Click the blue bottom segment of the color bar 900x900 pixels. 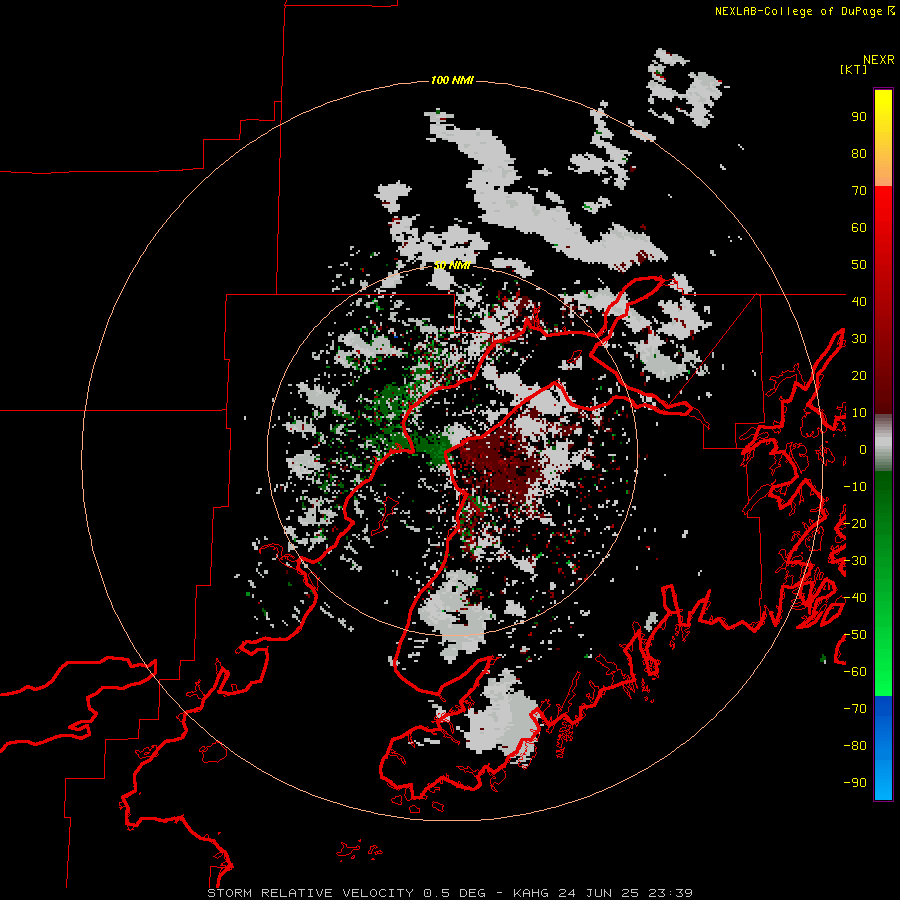coord(883,747)
